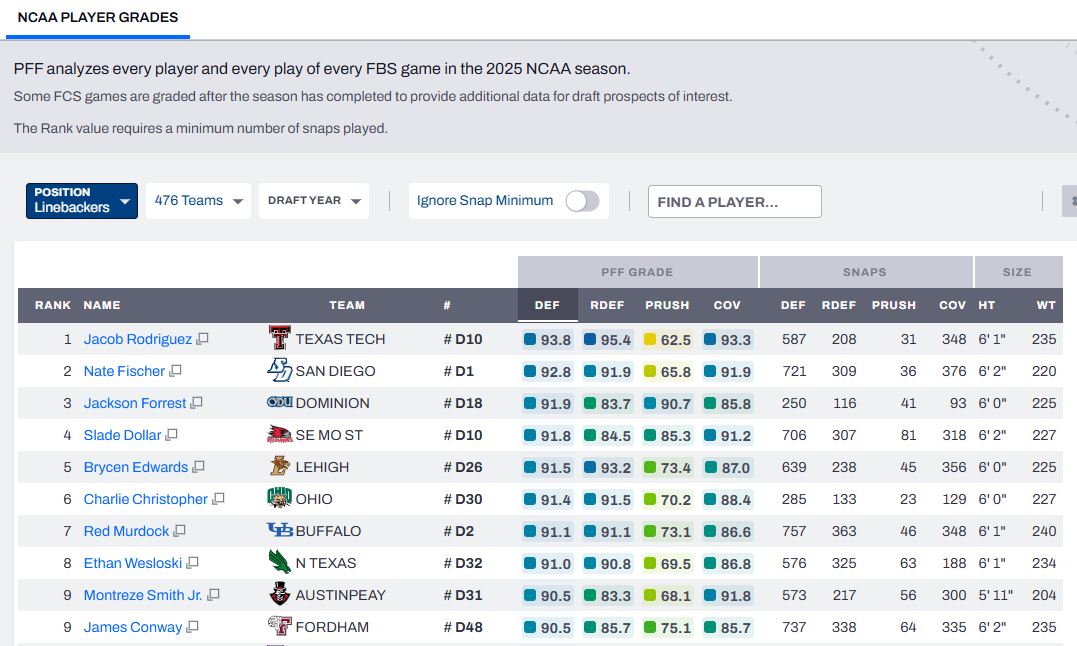
Task: Sort by the TEAM column header
Action: (347, 305)
